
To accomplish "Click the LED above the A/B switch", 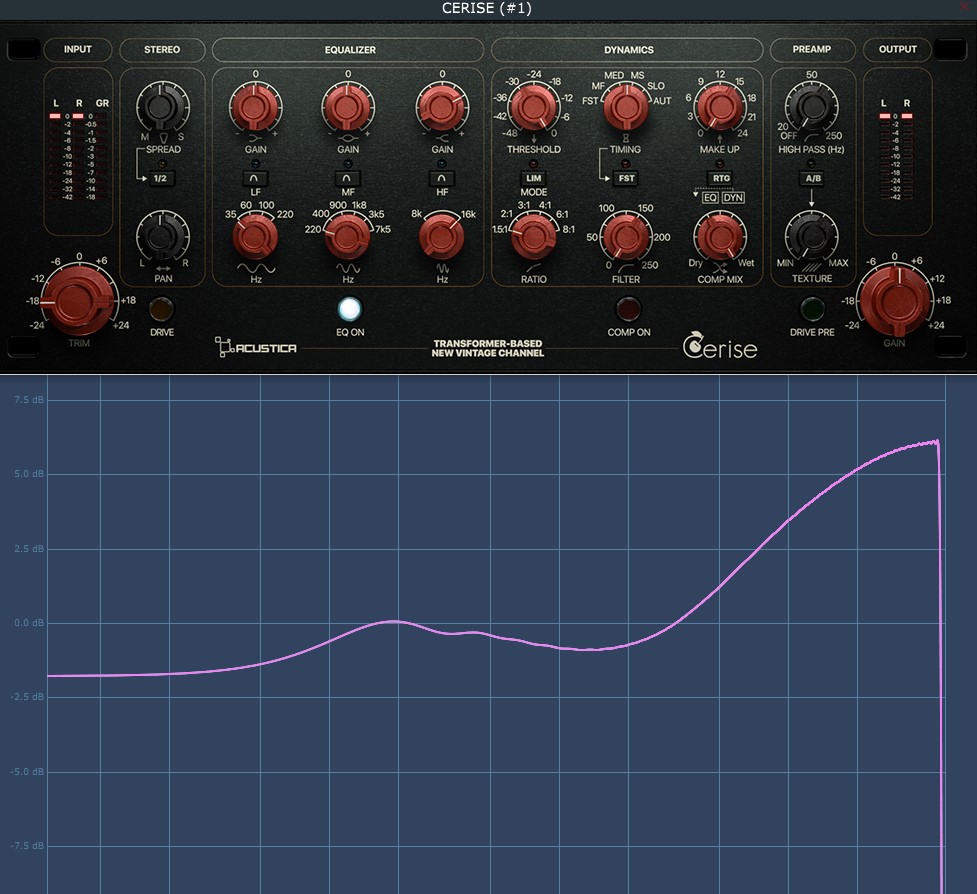I will coord(811,164).
